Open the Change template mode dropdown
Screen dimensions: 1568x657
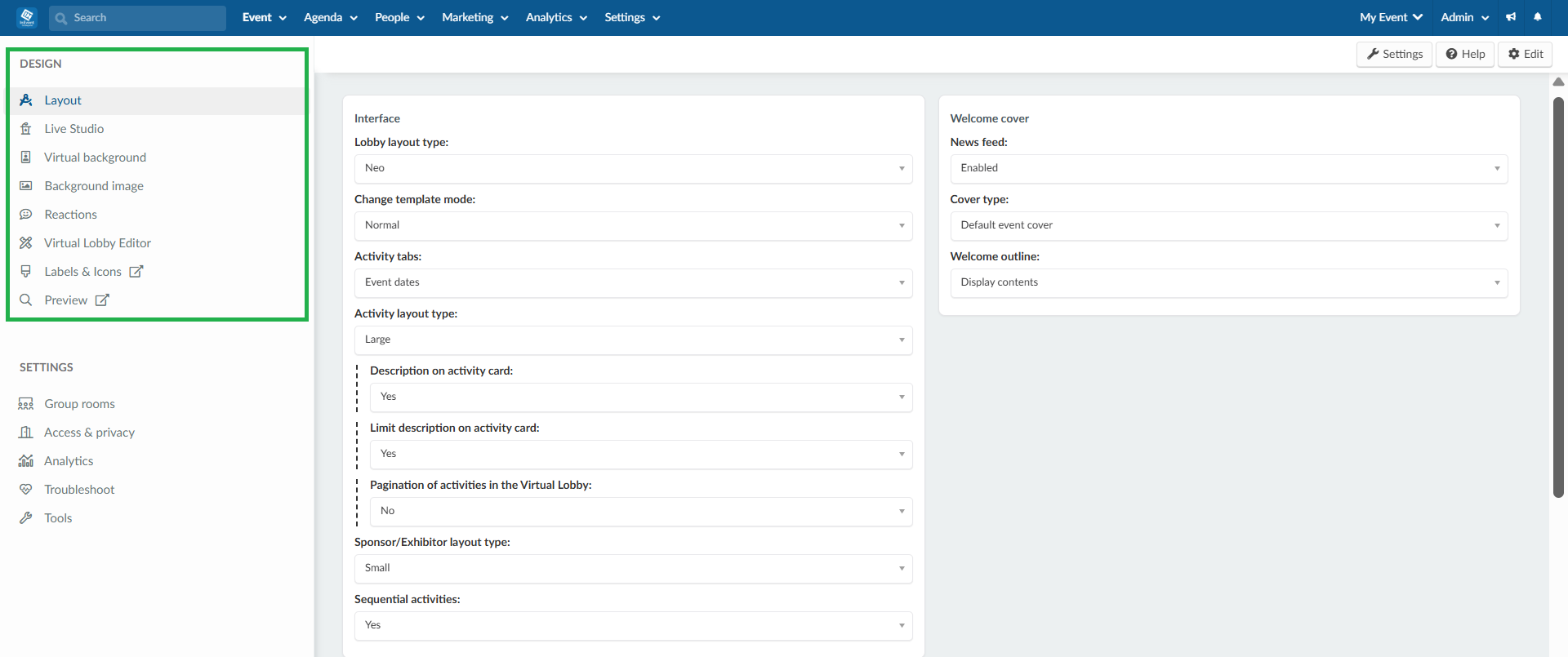[x=634, y=226]
